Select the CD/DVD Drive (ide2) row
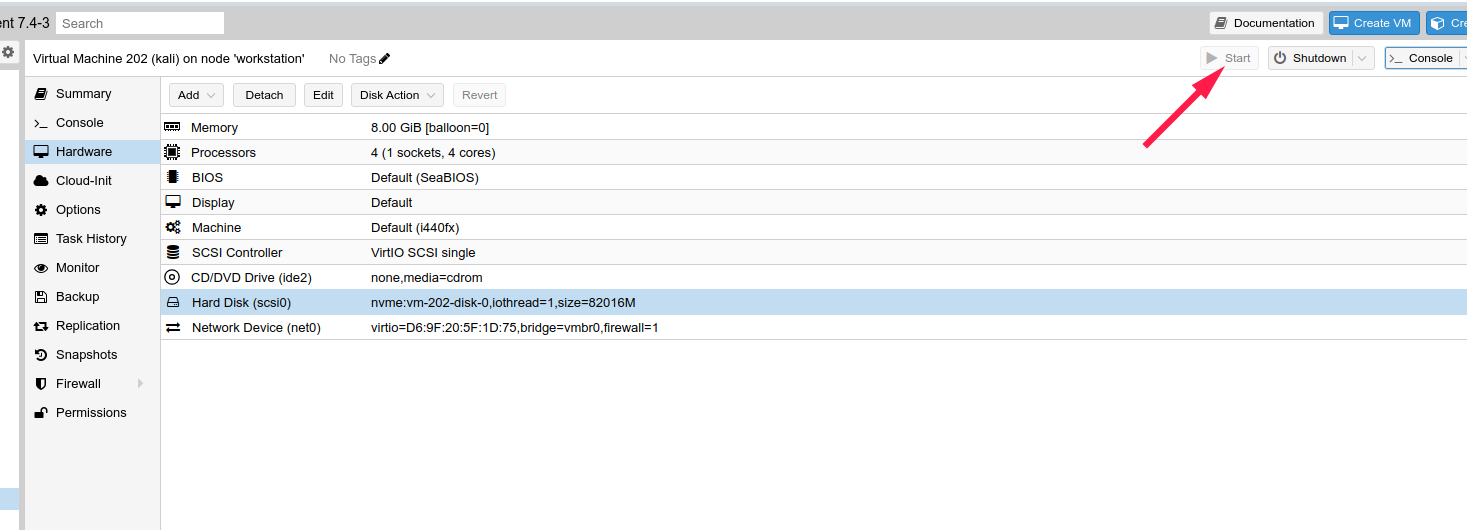The width and height of the screenshot is (1467, 530). (x=251, y=277)
